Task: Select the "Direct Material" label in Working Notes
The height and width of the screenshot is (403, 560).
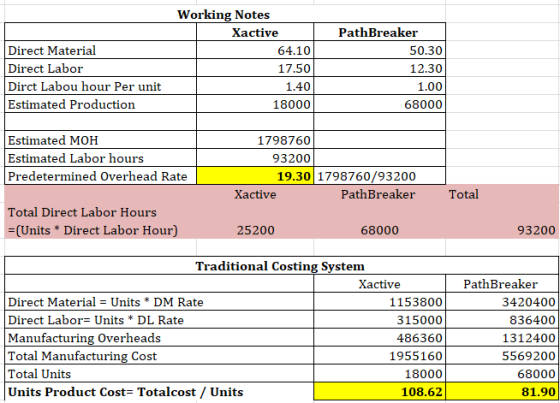Action: click(x=100, y=50)
